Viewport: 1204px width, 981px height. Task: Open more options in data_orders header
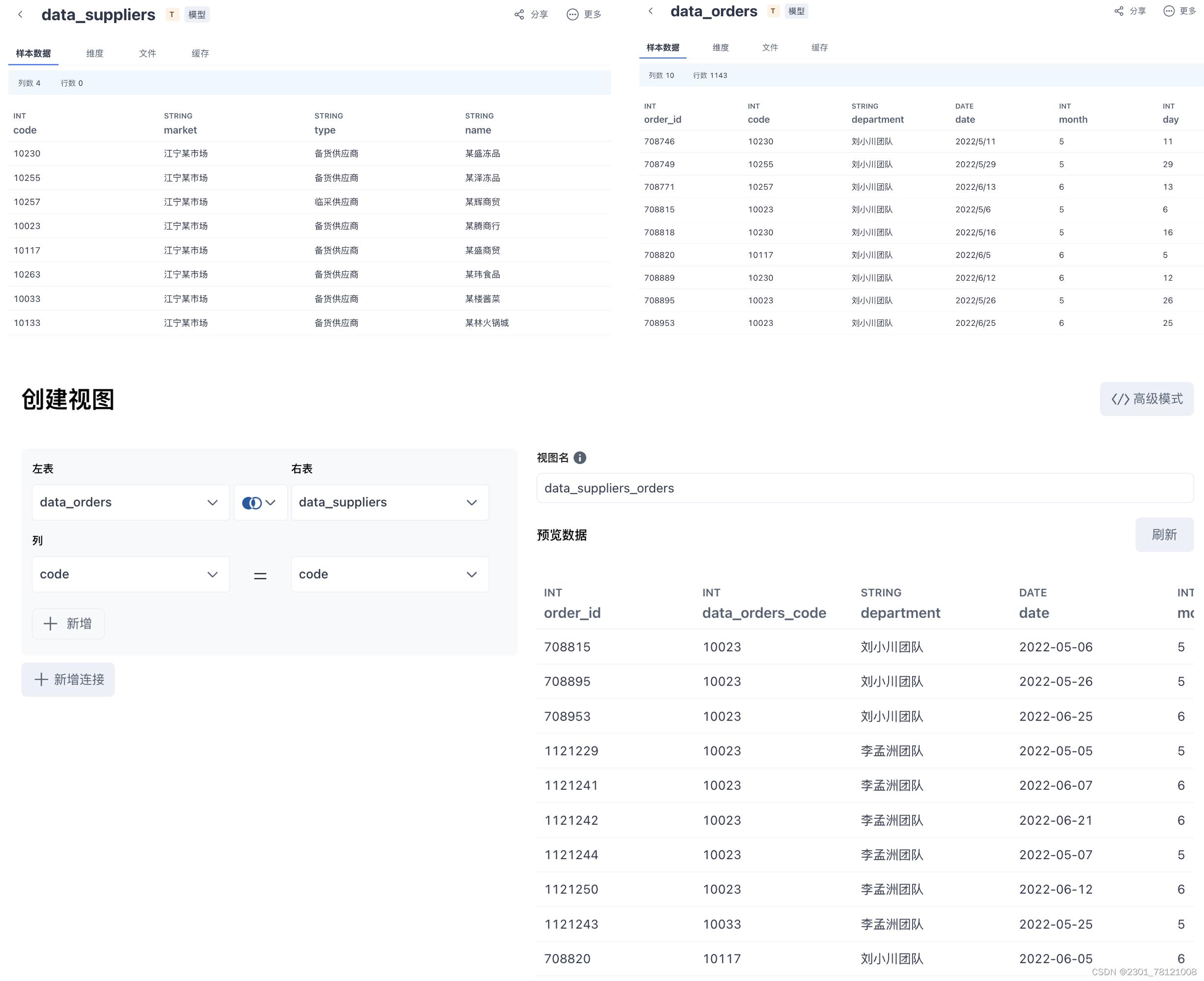click(x=1180, y=11)
